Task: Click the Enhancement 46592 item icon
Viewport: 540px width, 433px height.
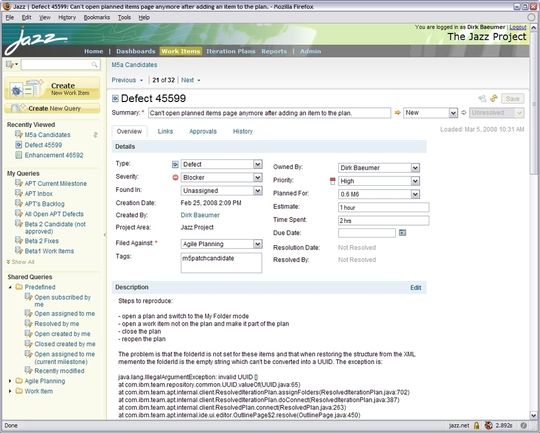Action: [x=19, y=155]
